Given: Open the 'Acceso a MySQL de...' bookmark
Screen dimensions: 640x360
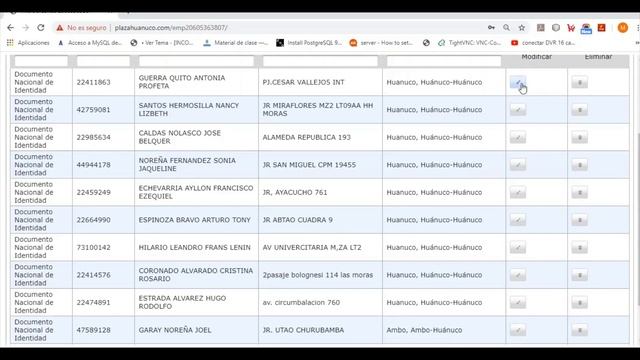Looking at the screenshot, I should click(90, 43).
